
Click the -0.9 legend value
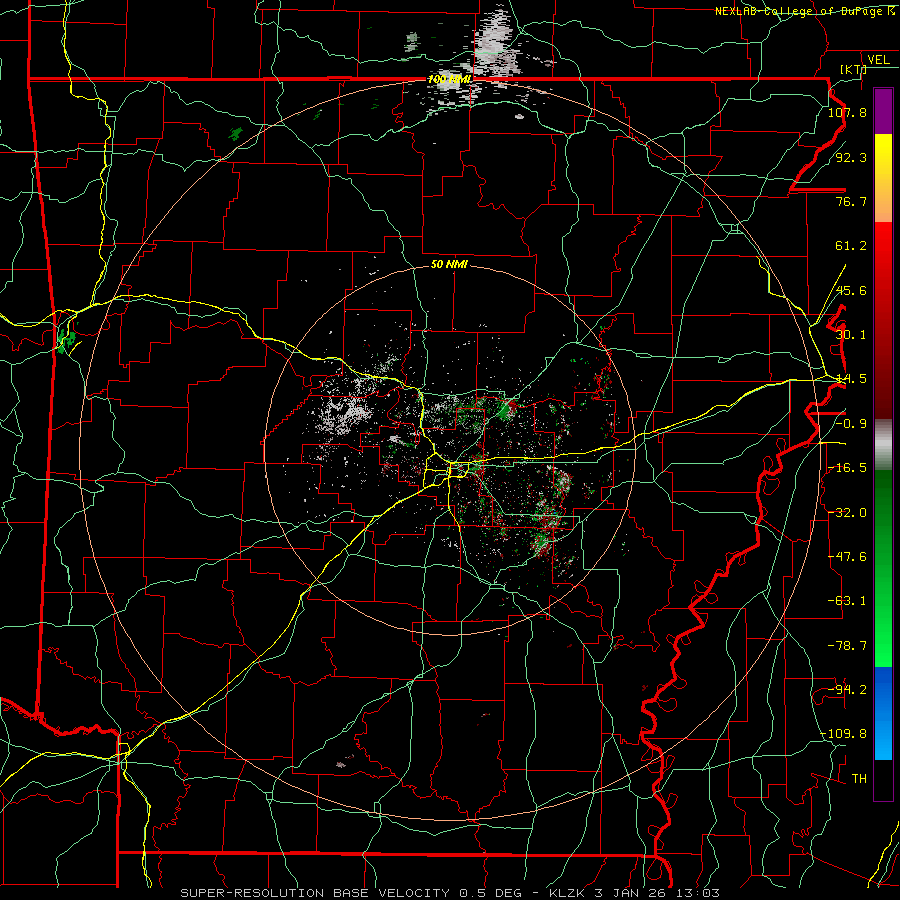pos(851,424)
